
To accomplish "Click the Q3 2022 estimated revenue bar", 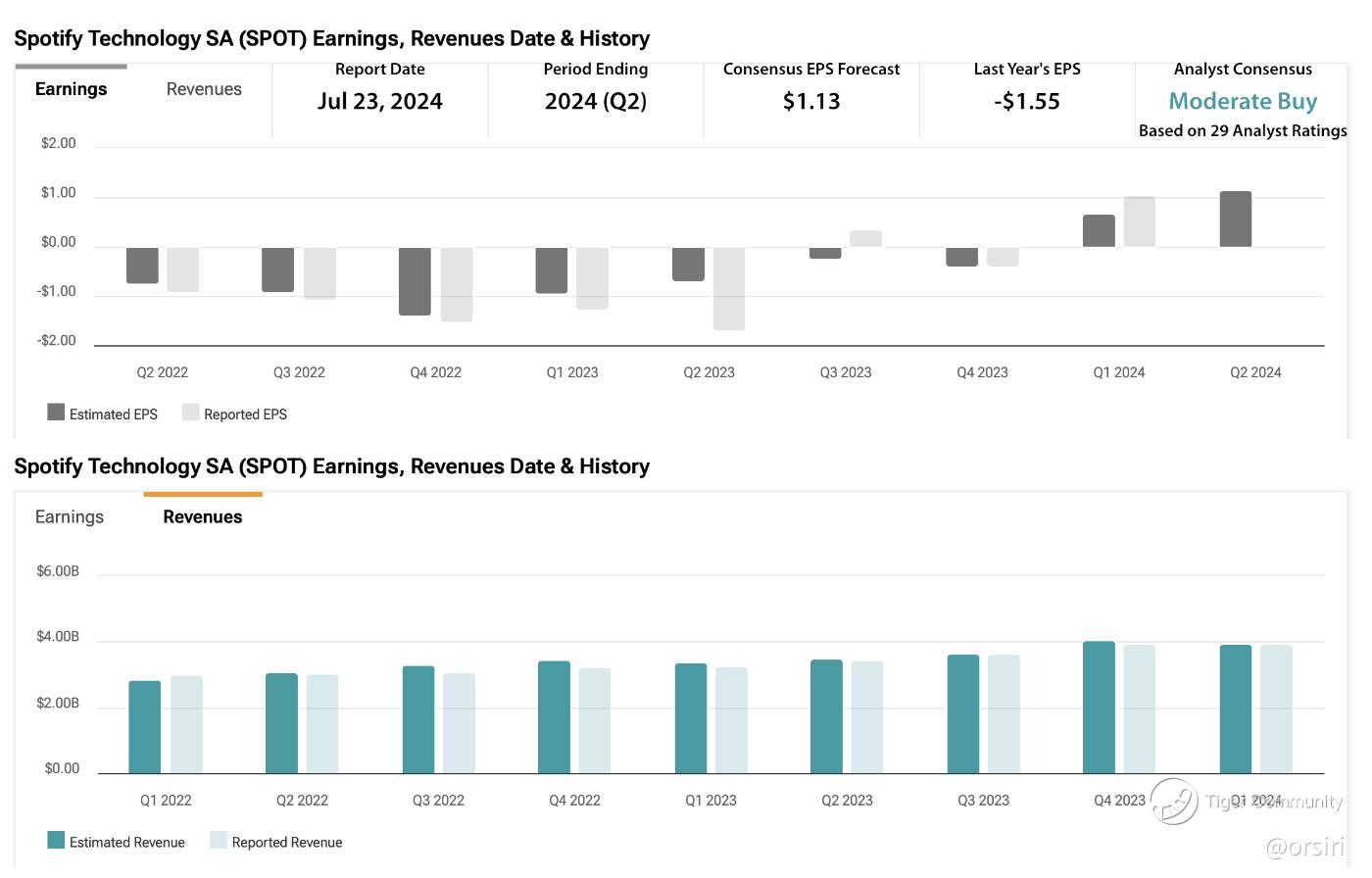I will (x=418, y=720).
